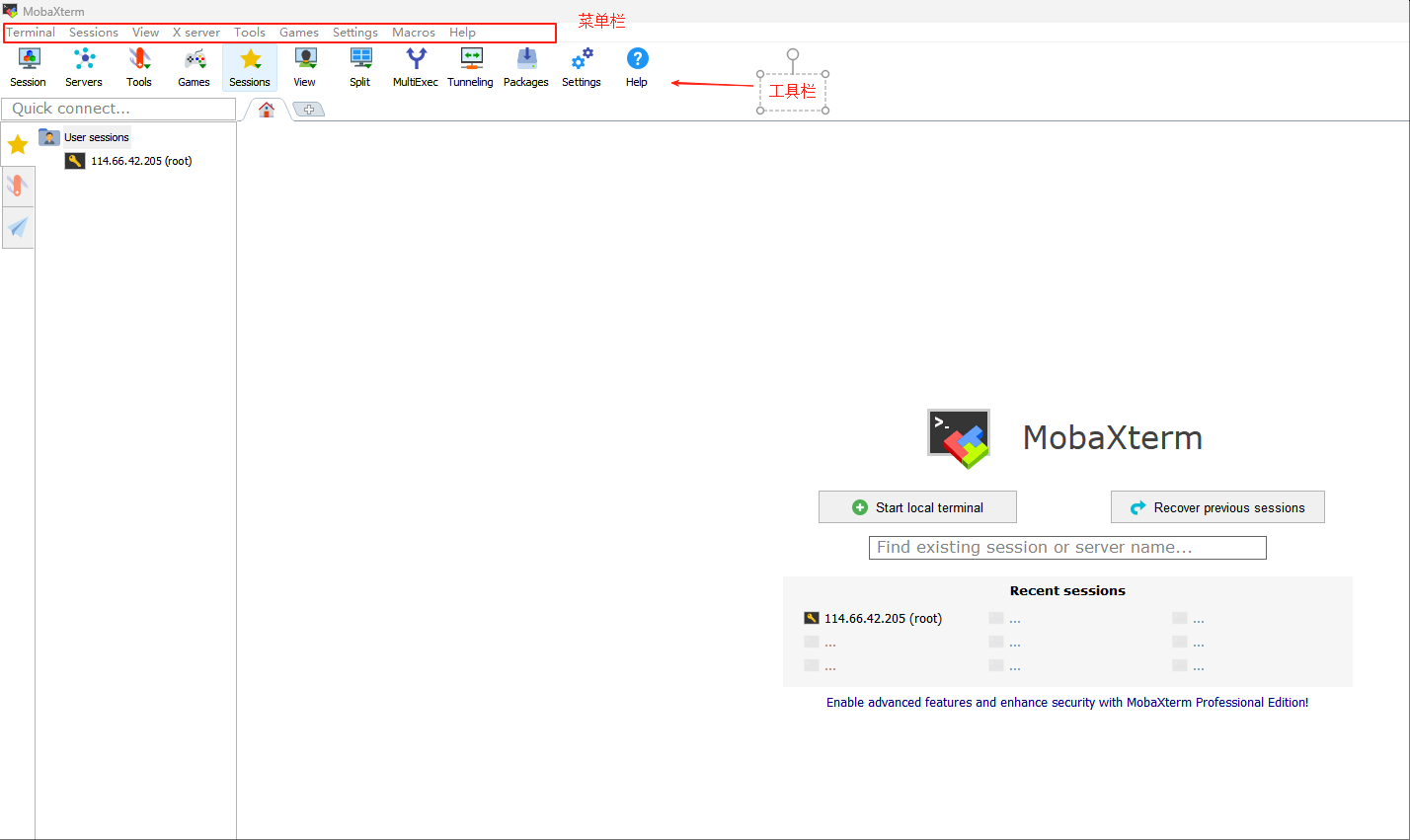Select the Split toolbar icon
1410x840 pixels.
point(360,67)
